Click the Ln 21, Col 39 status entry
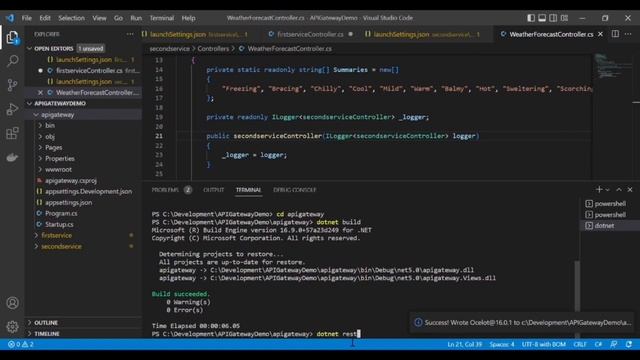The height and width of the screenshot is (360, 640). 464,344
